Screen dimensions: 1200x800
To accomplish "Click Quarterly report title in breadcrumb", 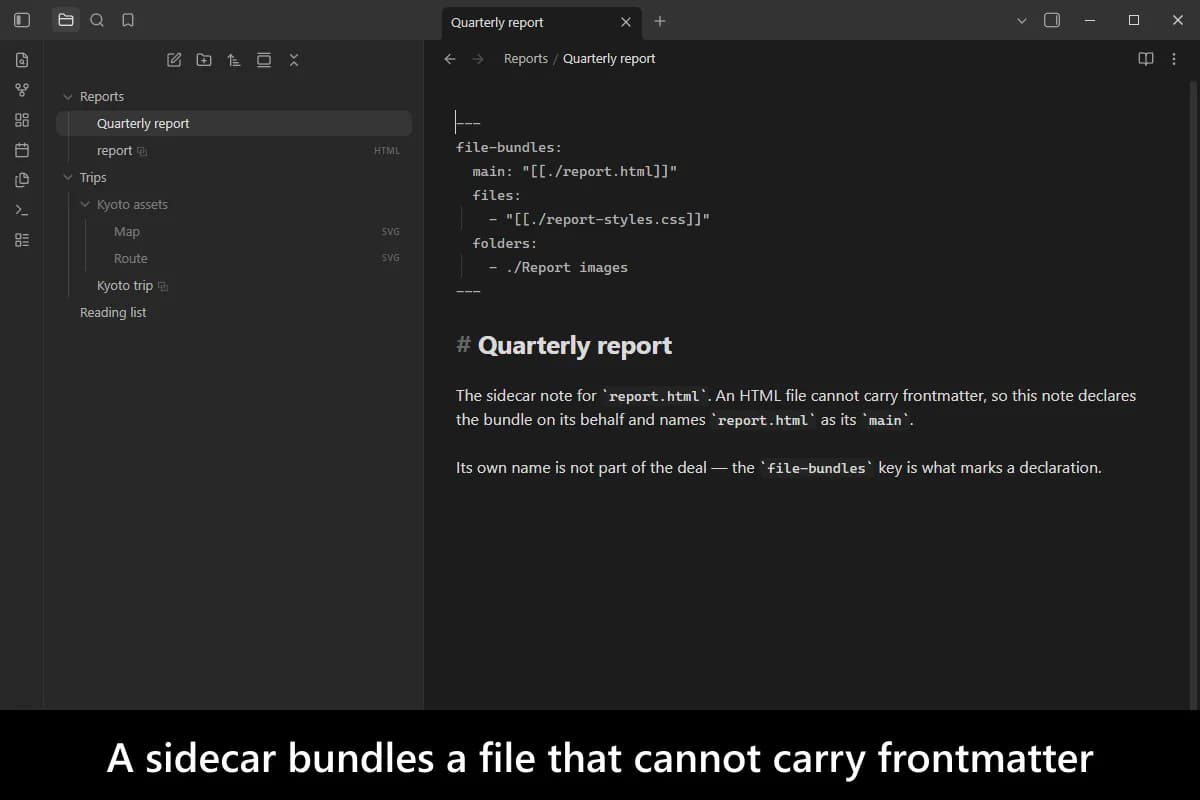I will (x=609, y=59).
